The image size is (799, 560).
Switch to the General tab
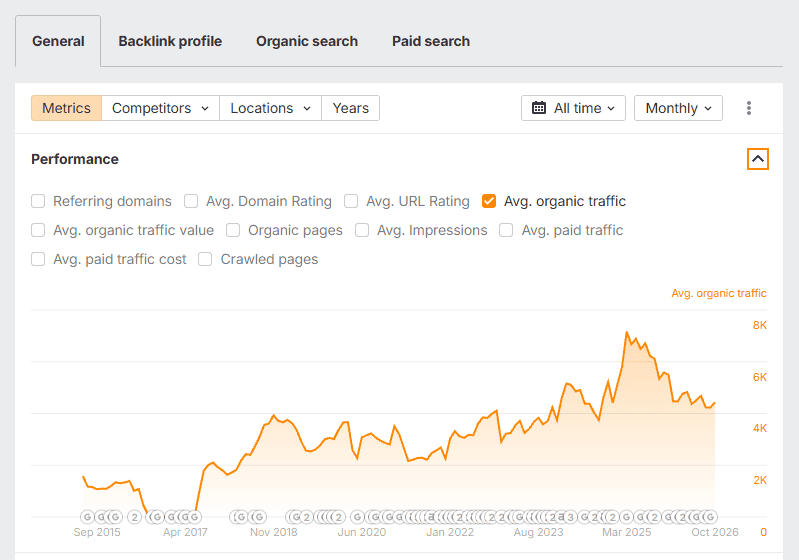pos(58,41)
